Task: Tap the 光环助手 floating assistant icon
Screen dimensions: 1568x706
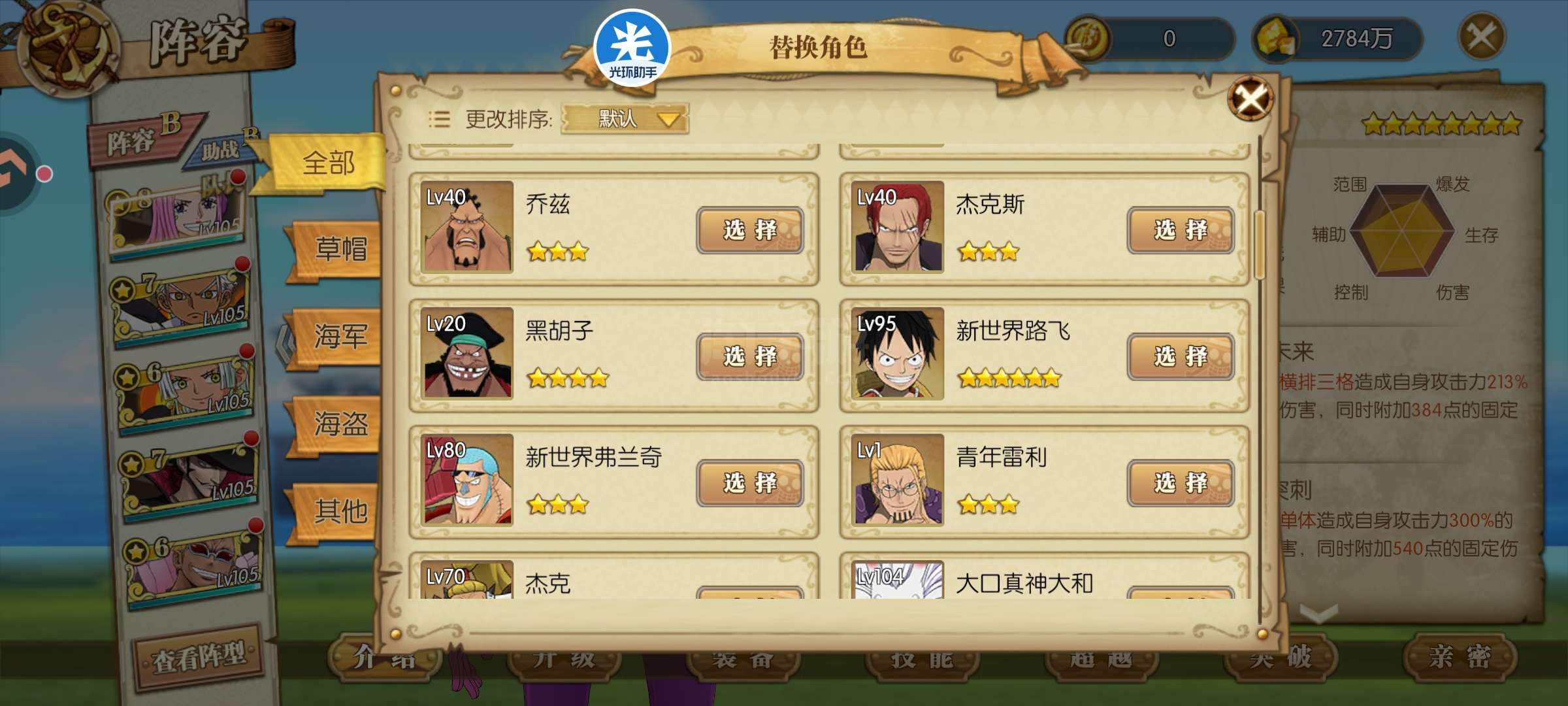Action: click(x=632, y=48)
